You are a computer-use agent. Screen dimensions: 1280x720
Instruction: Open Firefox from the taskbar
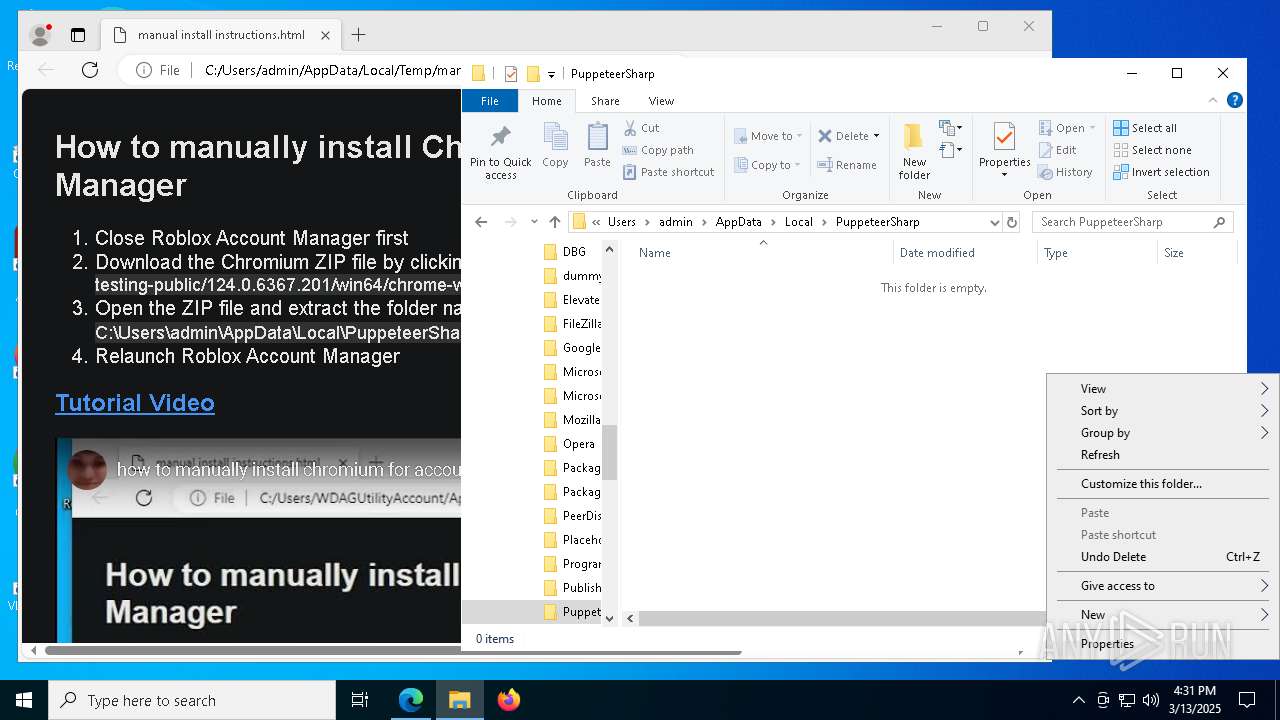click(509, 700)
